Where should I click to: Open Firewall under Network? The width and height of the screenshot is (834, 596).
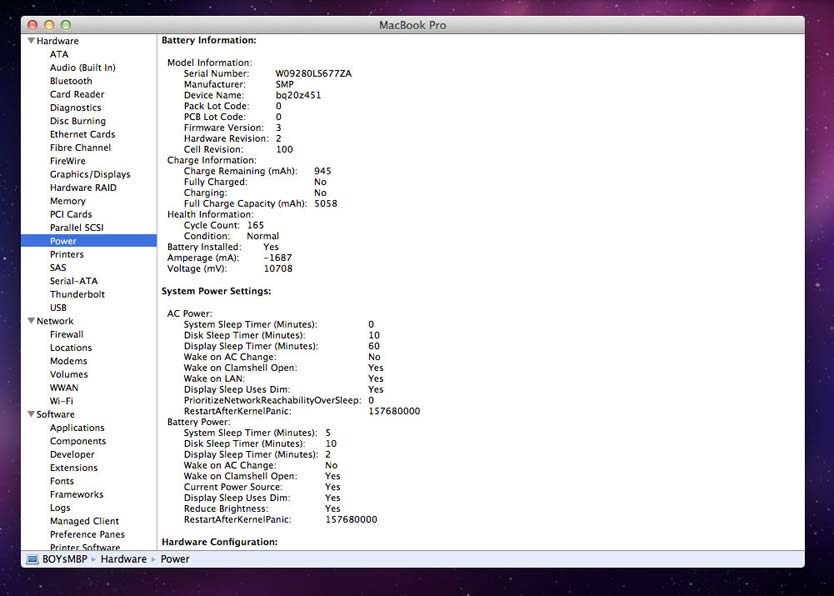66,334
